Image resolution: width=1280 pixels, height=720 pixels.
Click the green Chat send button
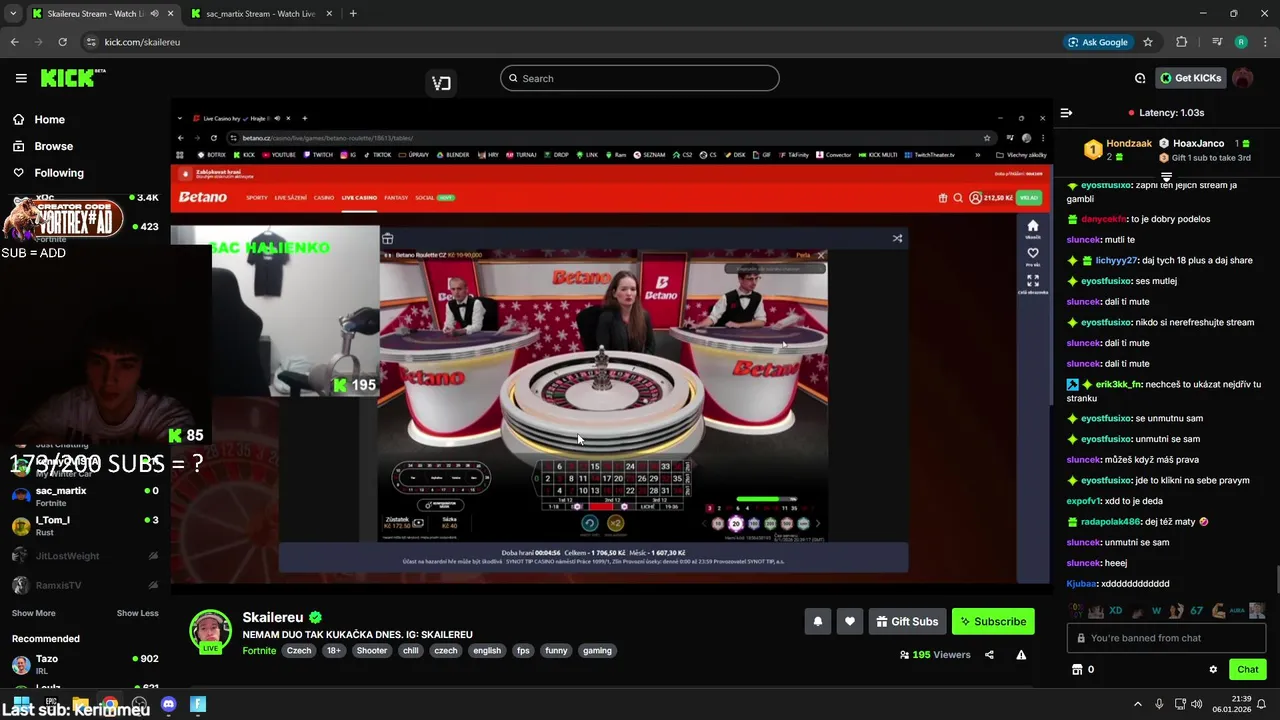click(1248, 669)
